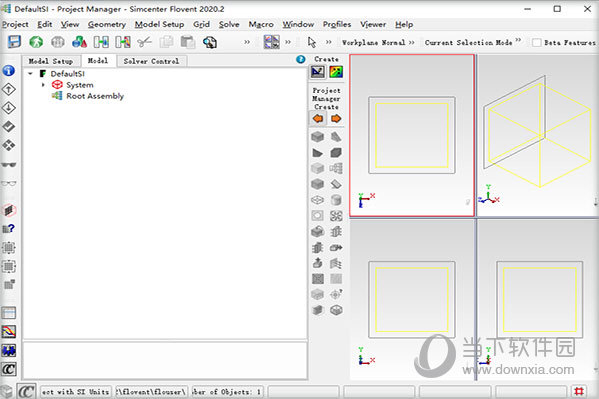Viewport: 599px width, 399px height.
Task: Click the left orange arrow under Project Manager Create
Action: click(318, 119)
